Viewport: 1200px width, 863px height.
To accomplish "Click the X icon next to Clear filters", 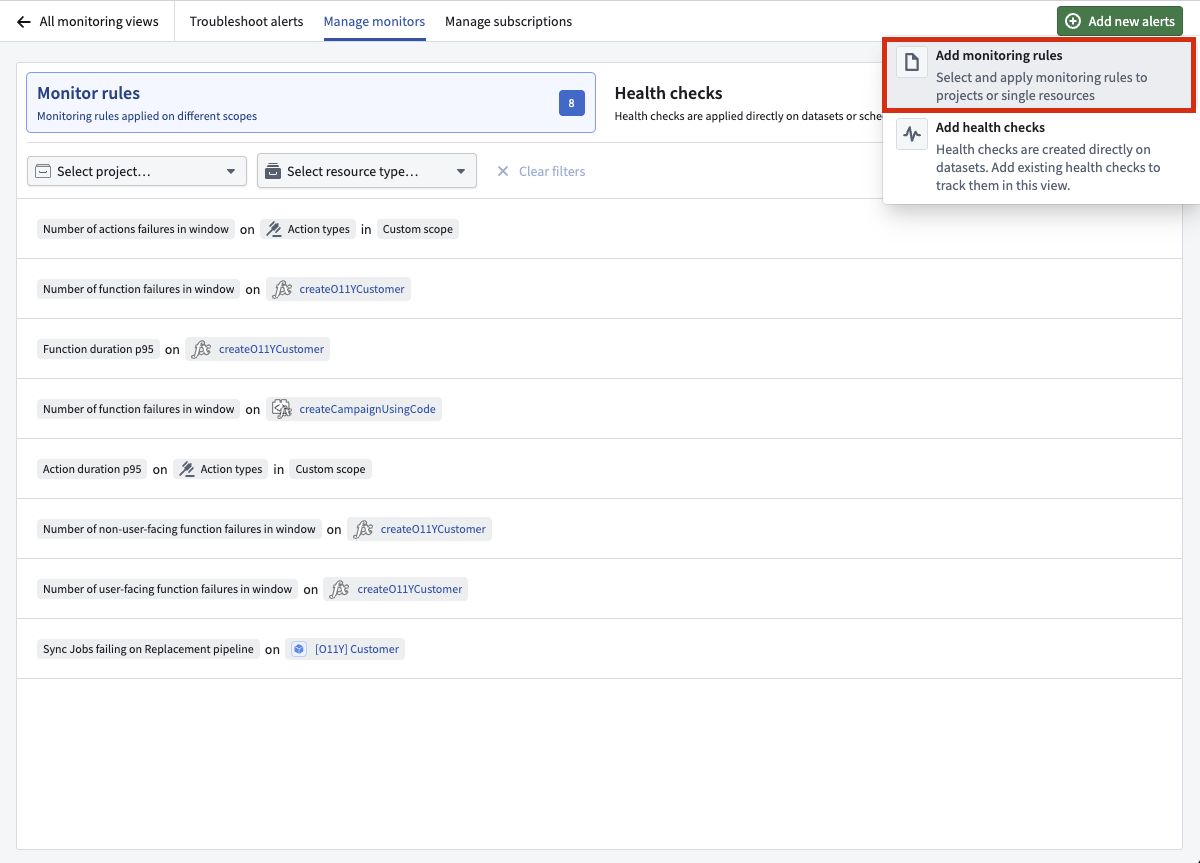I will (x=503, y=170).
